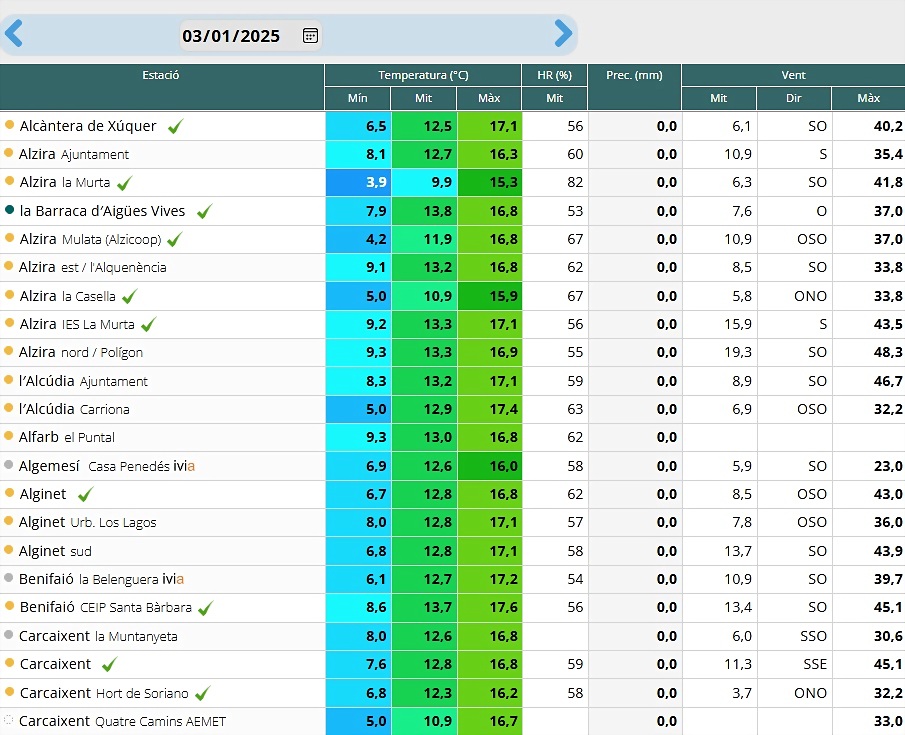Click the grey dot for Benifaió la Belenguera

point(8,577)
